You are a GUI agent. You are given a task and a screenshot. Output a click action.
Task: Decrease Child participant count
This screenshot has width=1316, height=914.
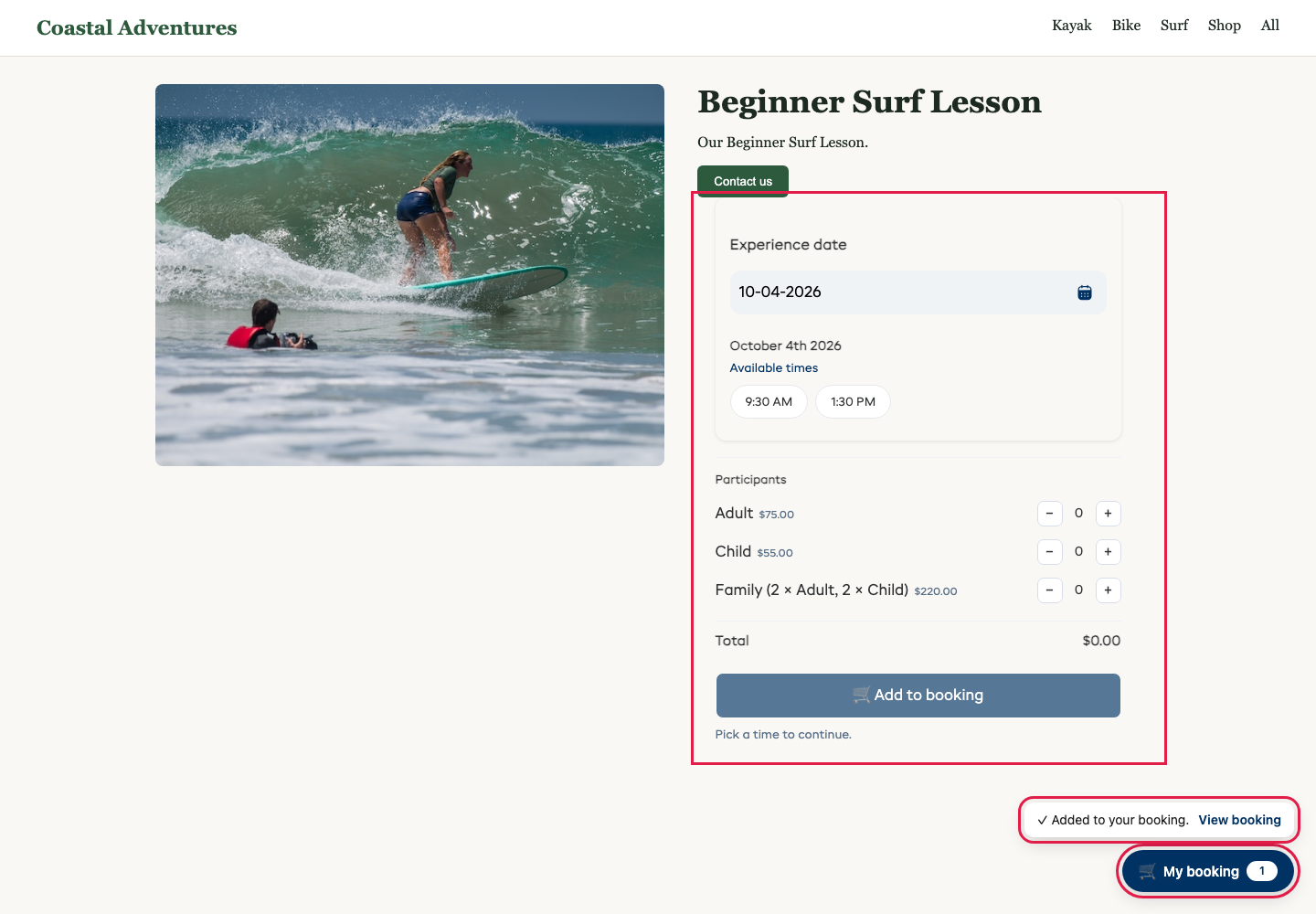(x=1049, y=552)
